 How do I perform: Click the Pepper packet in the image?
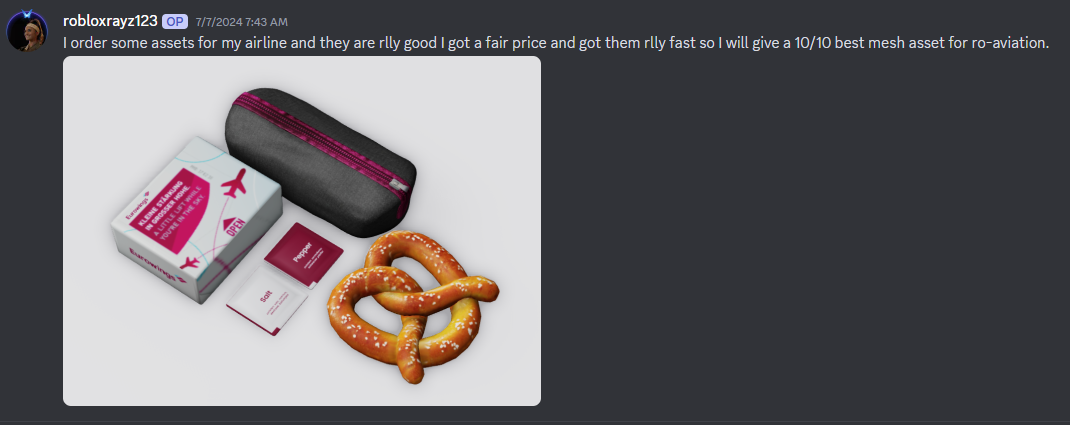(303, 254)
